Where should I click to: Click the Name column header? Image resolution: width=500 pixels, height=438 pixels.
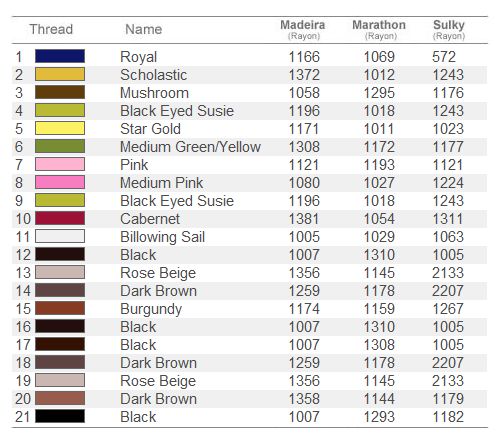(144, 29)
